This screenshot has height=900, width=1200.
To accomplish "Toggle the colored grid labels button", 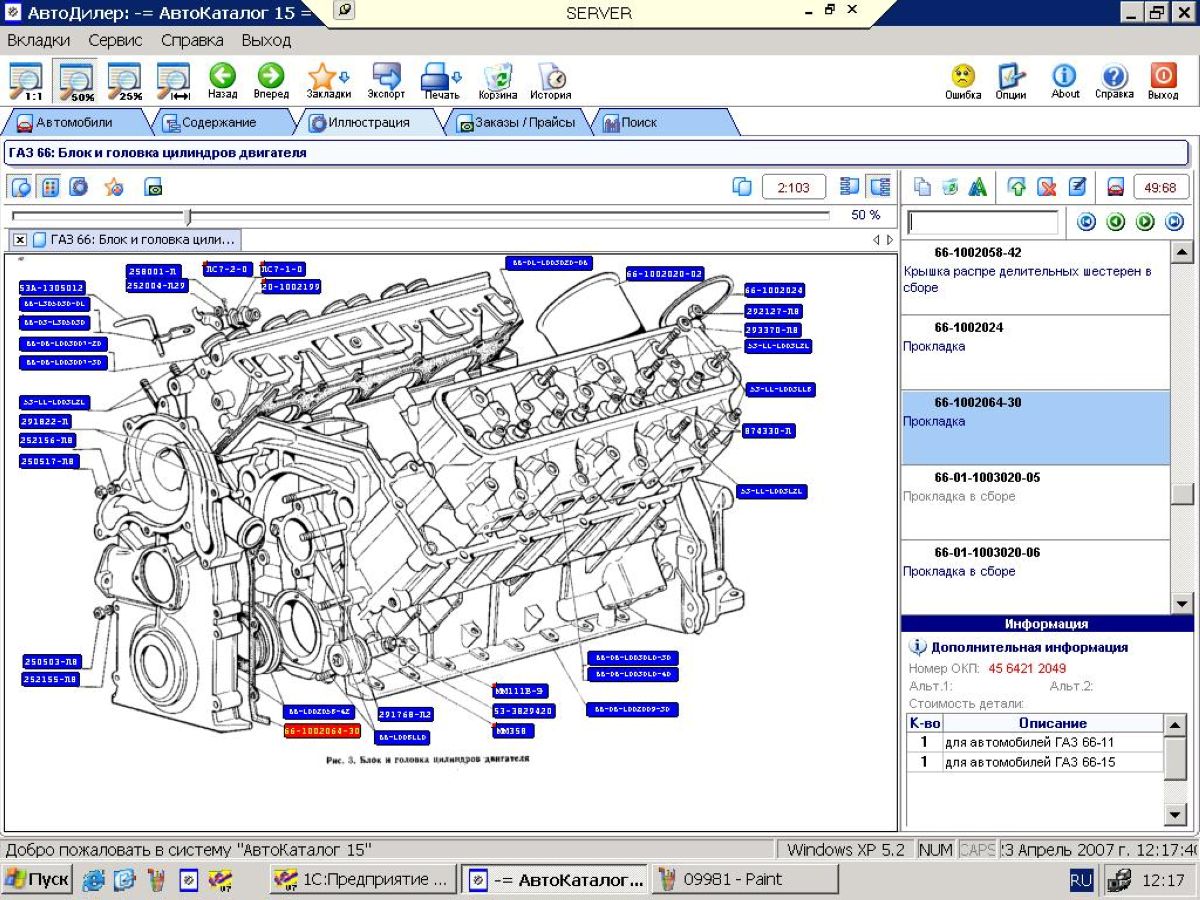I will pyautogui.click(x=50, y=187).
